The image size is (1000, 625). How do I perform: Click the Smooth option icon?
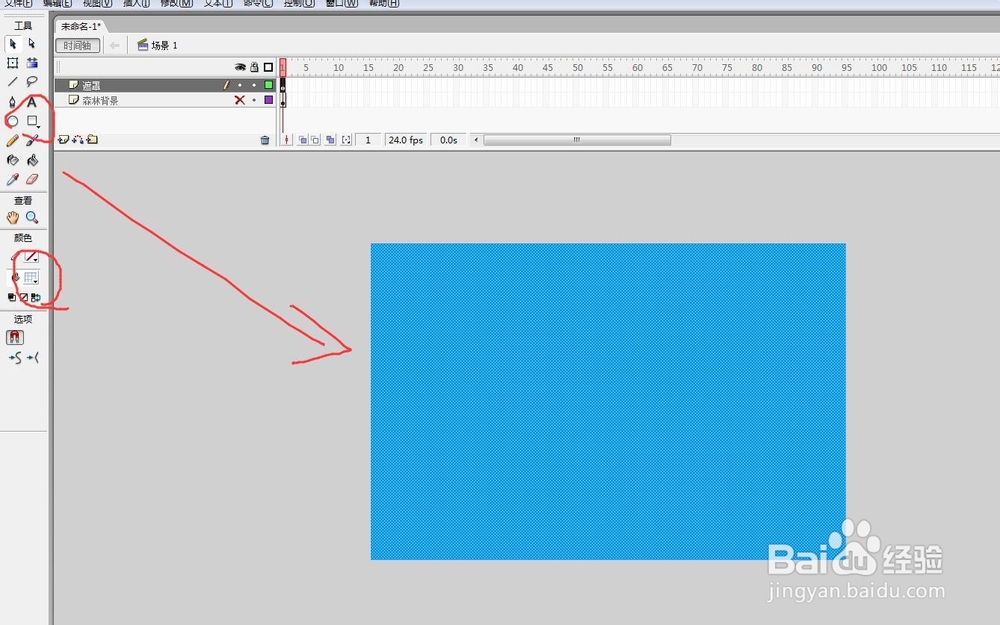15,358
